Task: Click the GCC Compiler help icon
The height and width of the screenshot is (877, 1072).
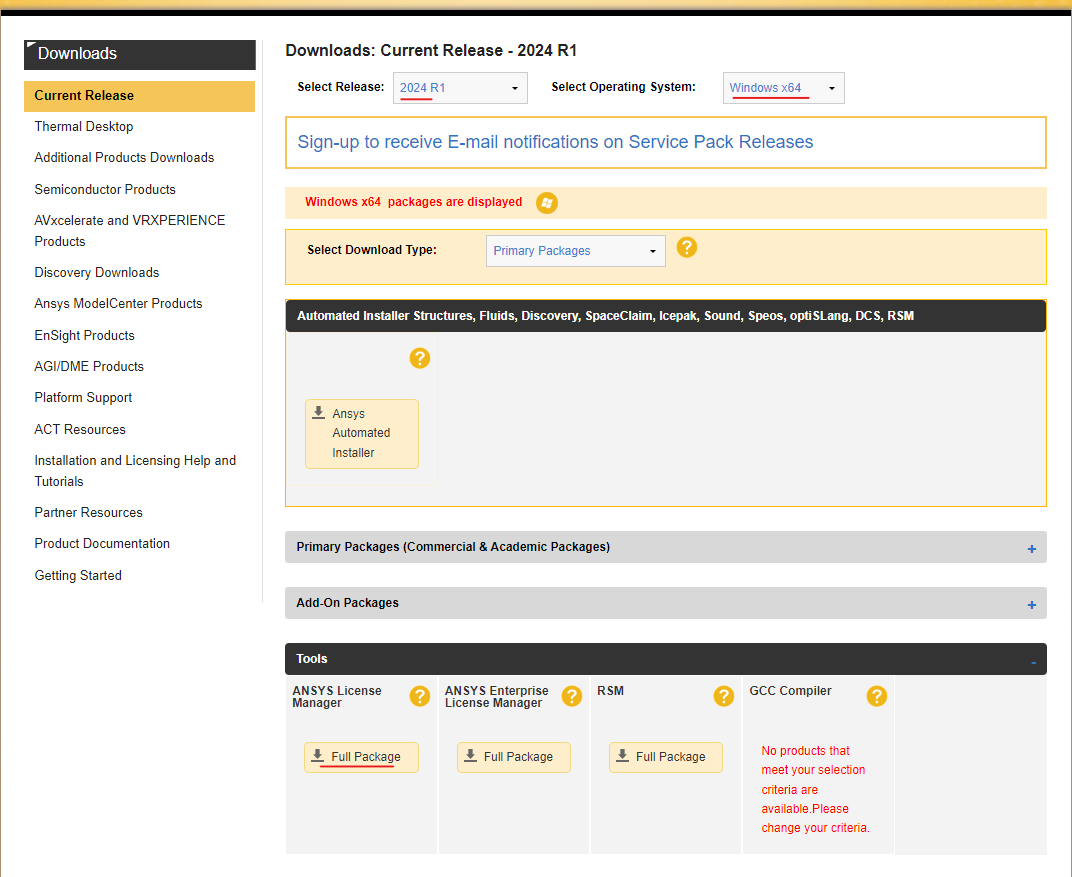Action: click(x=877, y=696)
